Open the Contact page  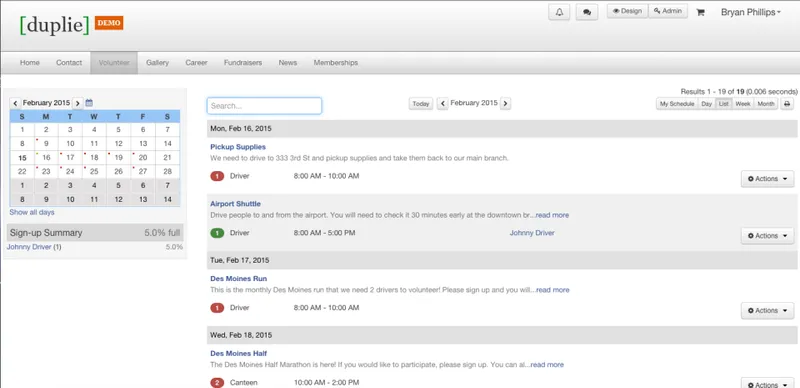tap(69, 62)
